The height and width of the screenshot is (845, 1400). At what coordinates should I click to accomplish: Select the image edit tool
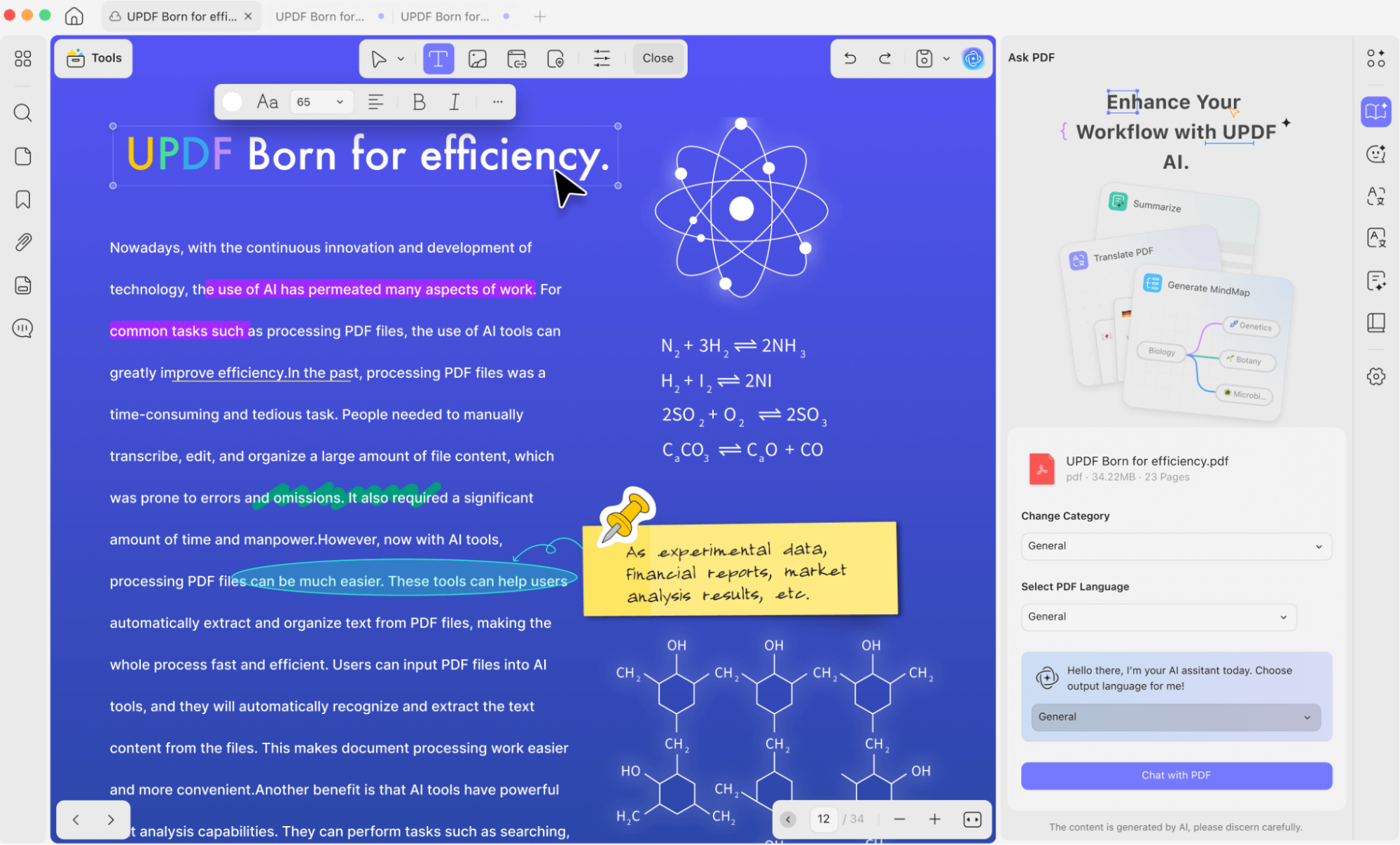(x=478, y=59)
